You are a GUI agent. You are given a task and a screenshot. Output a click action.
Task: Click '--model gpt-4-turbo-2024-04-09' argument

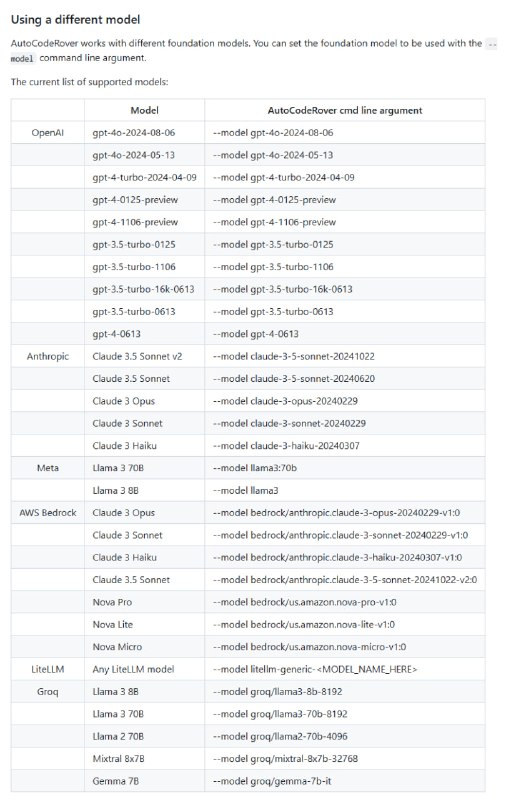click(x=283, y=178)
